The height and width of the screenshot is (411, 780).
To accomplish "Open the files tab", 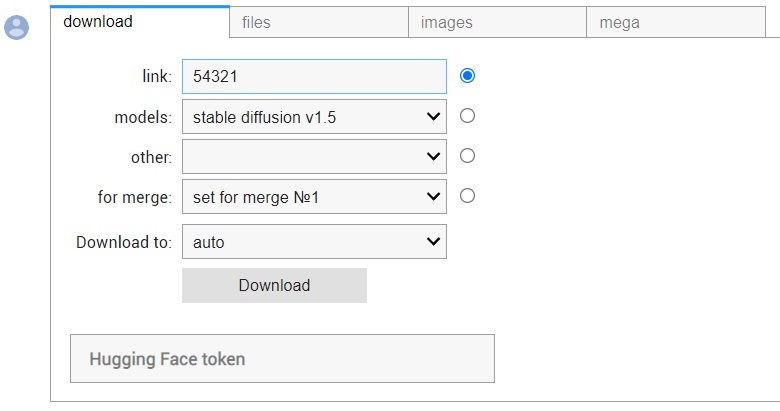I will pos(319,22).
